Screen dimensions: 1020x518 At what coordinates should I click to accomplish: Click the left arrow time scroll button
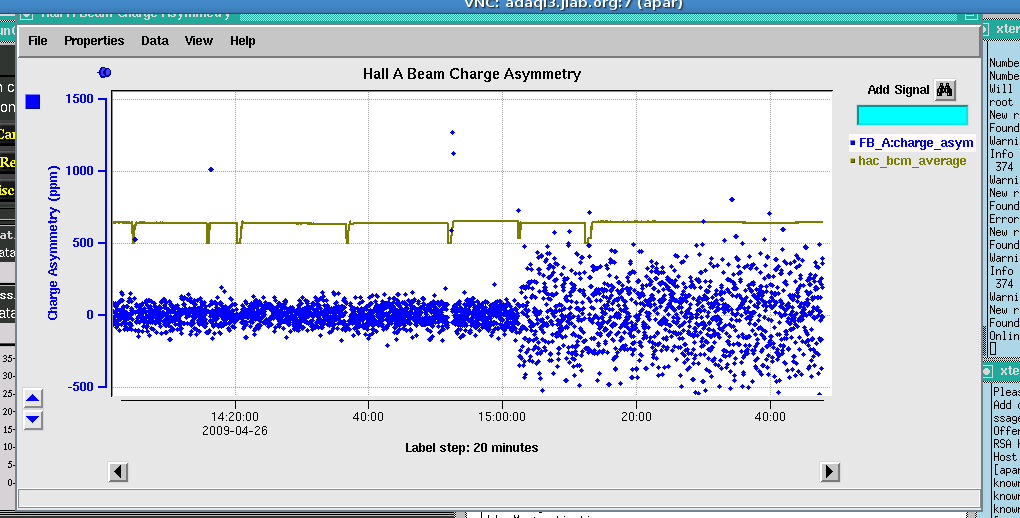[x=118, y=471]
